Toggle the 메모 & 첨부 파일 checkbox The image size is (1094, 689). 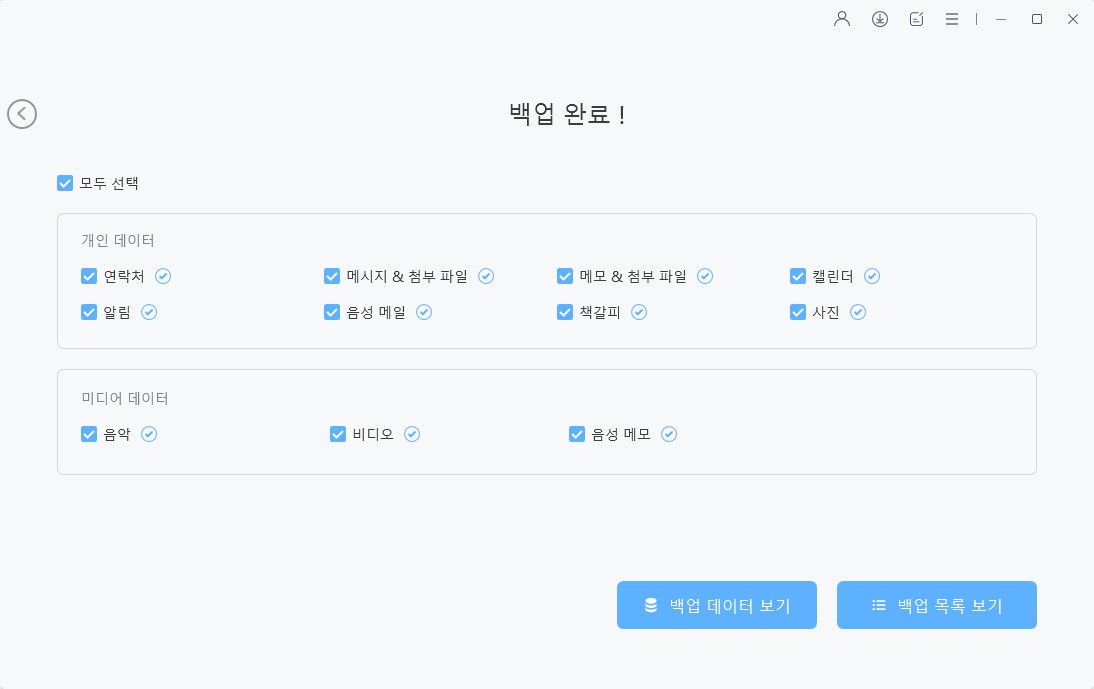coord(565,276)
